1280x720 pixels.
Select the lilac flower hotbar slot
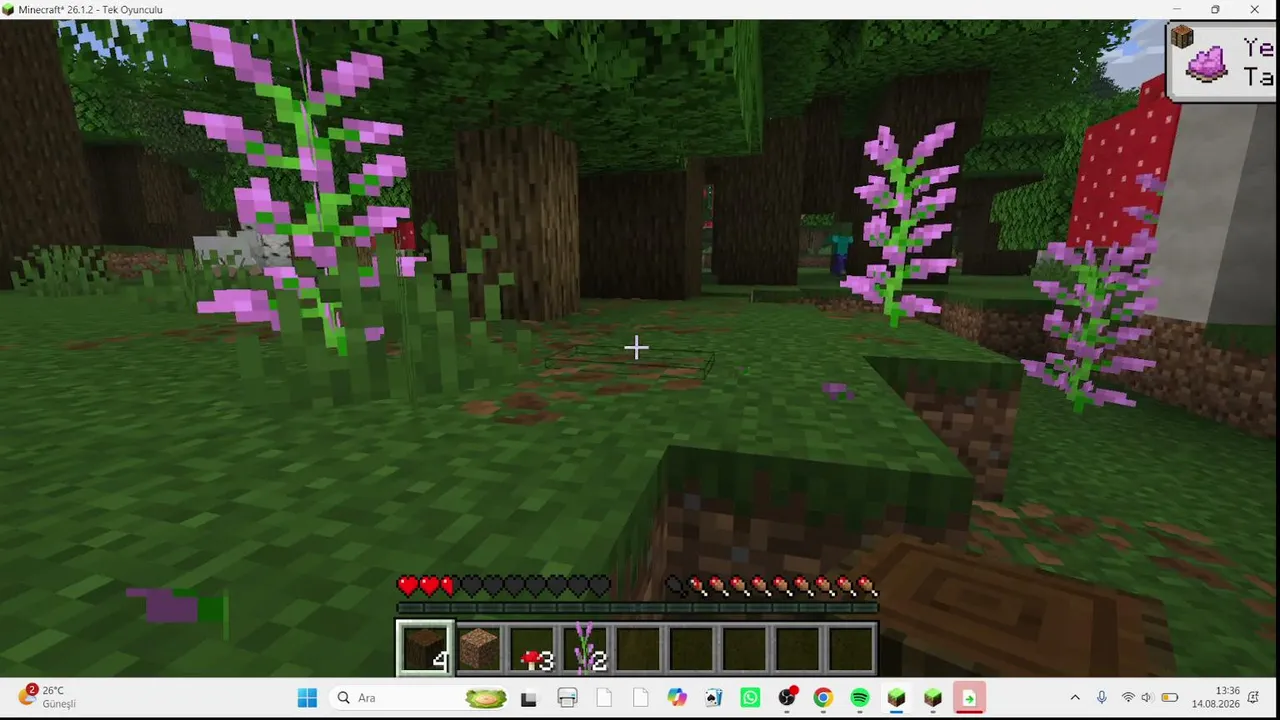pos(586,648)
